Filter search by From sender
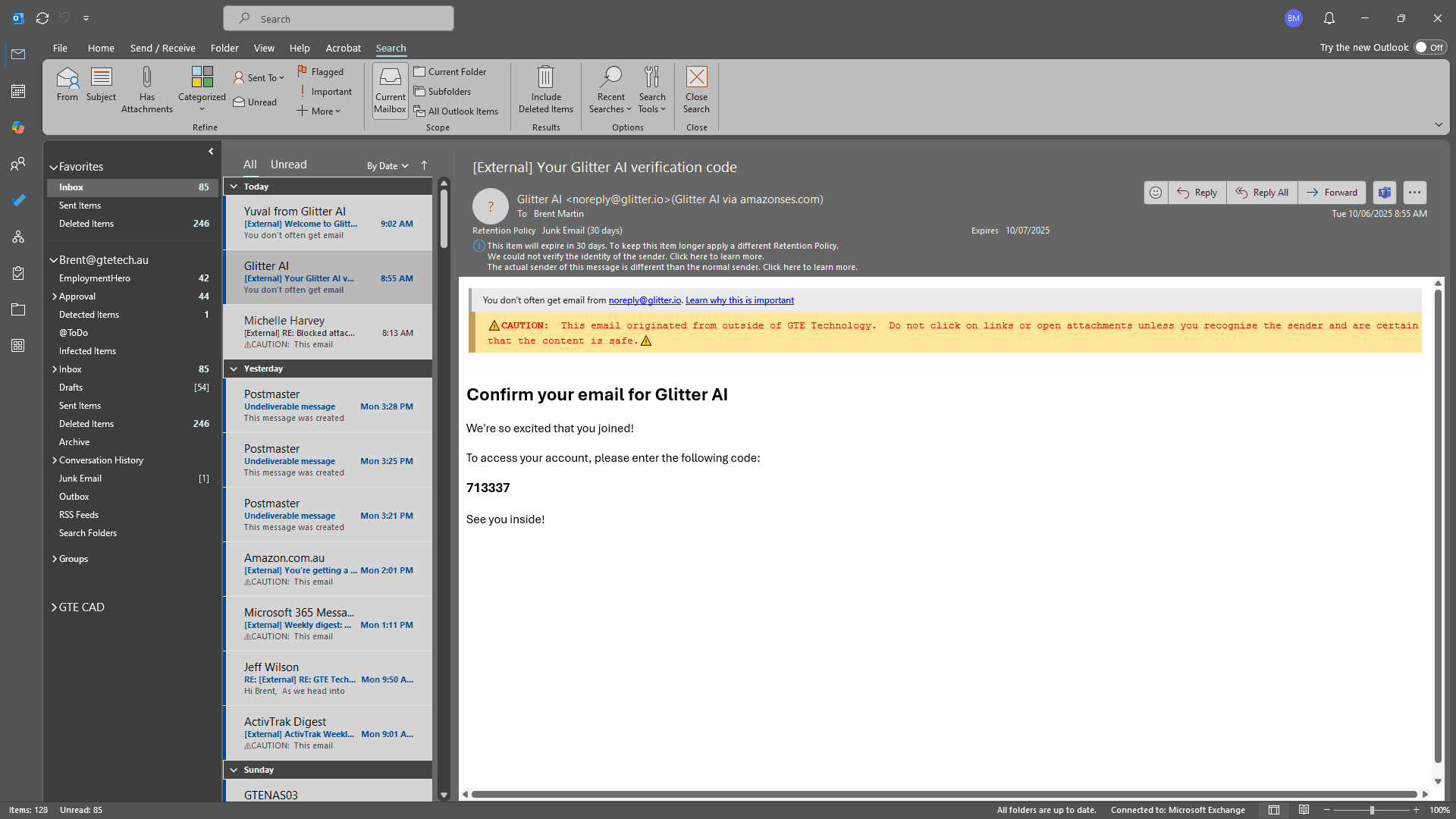Image resolution: width=1456 pixels, height=819 pixels. (67, 83)
